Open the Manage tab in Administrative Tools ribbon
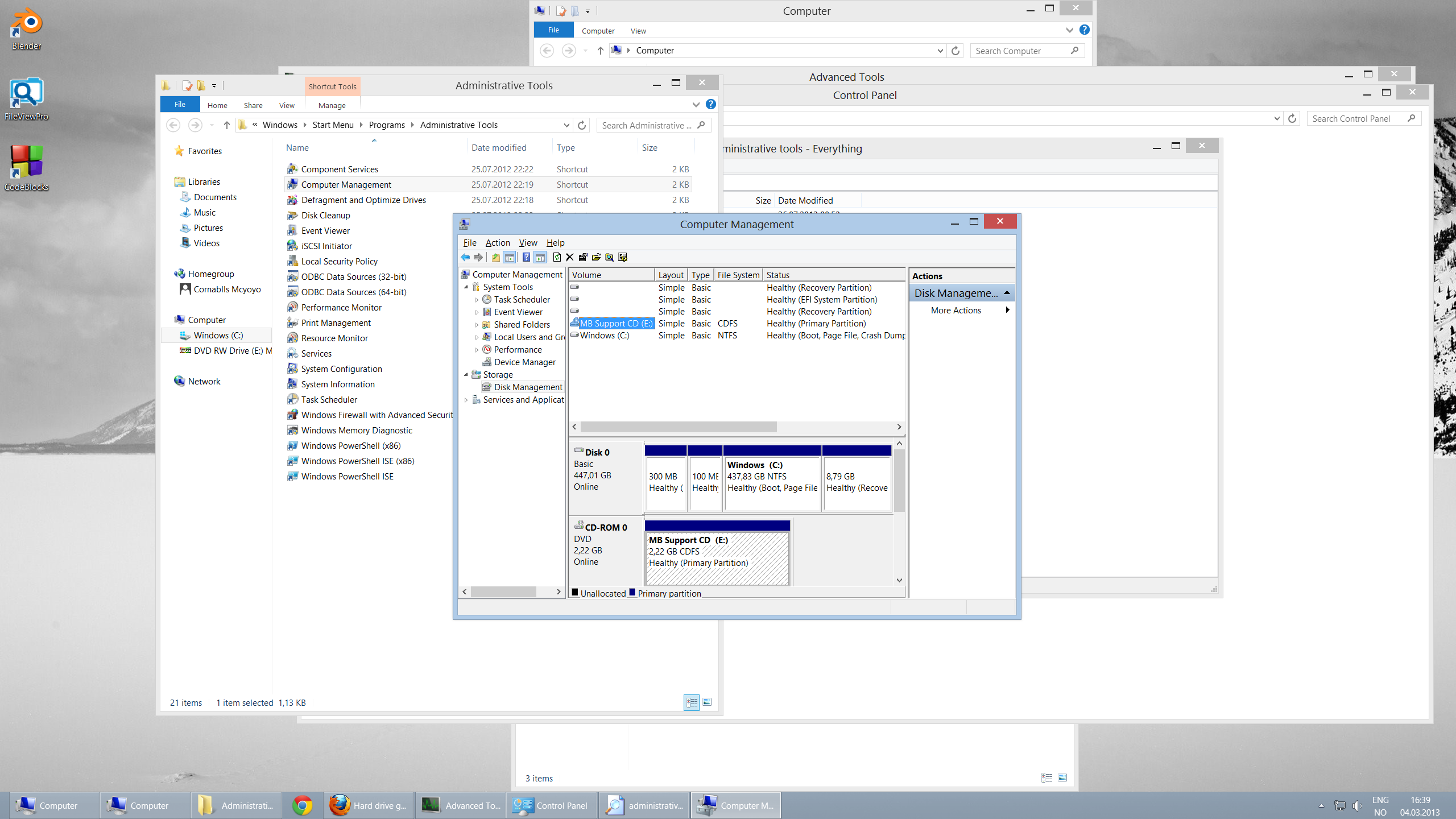 pos(332,106)
